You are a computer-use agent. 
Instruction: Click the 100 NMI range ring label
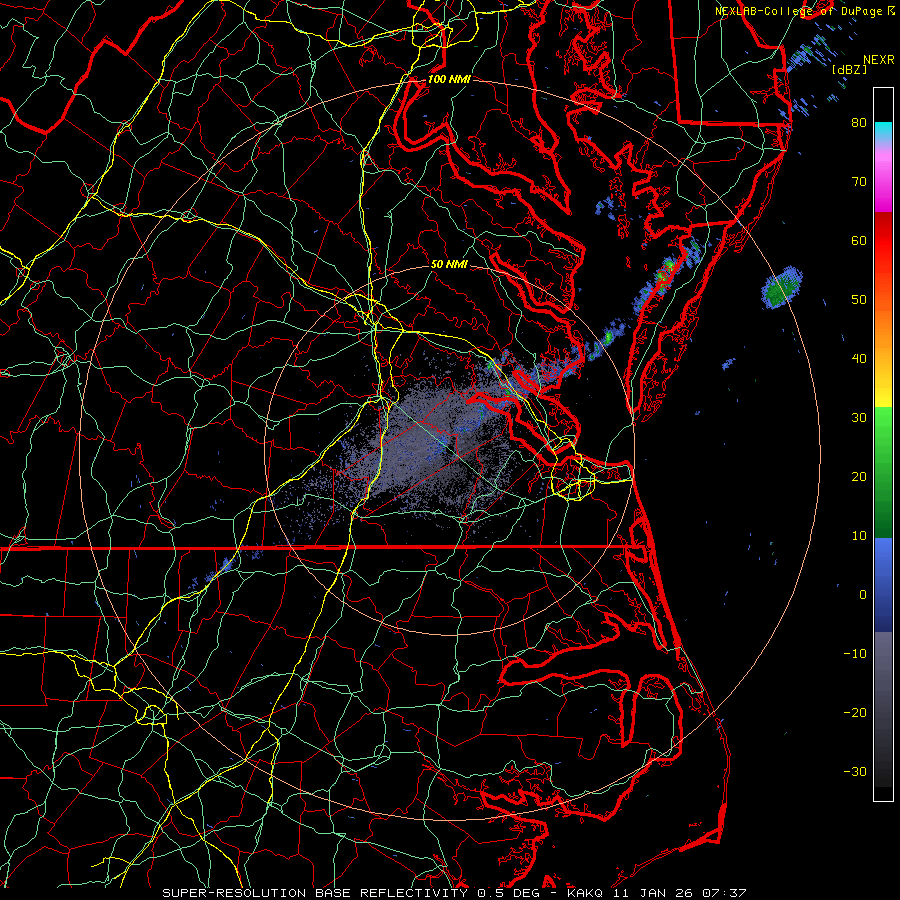(x=449, y=79)
